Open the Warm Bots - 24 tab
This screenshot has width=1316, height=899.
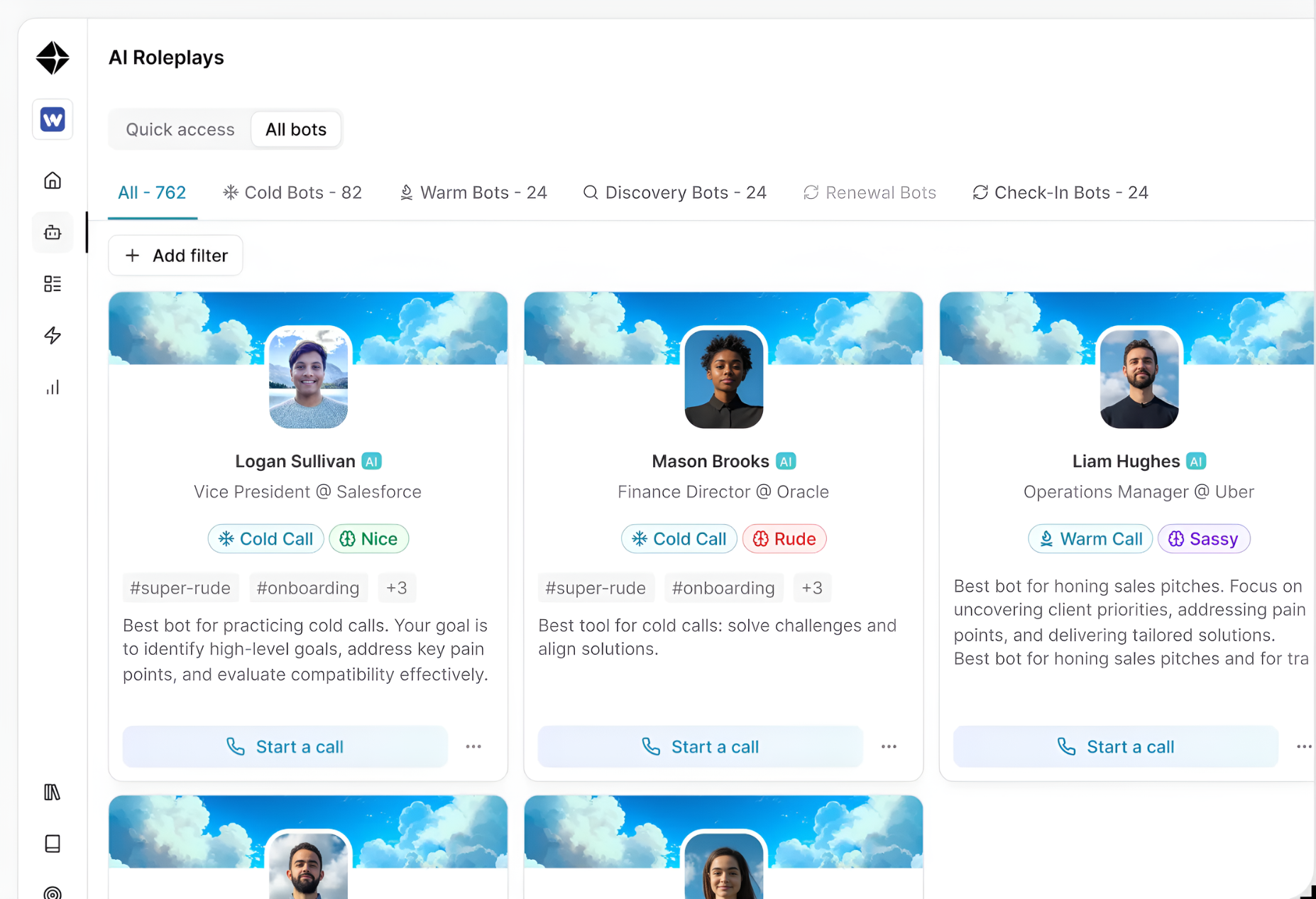pyautogui.click(x=473, y=192)
